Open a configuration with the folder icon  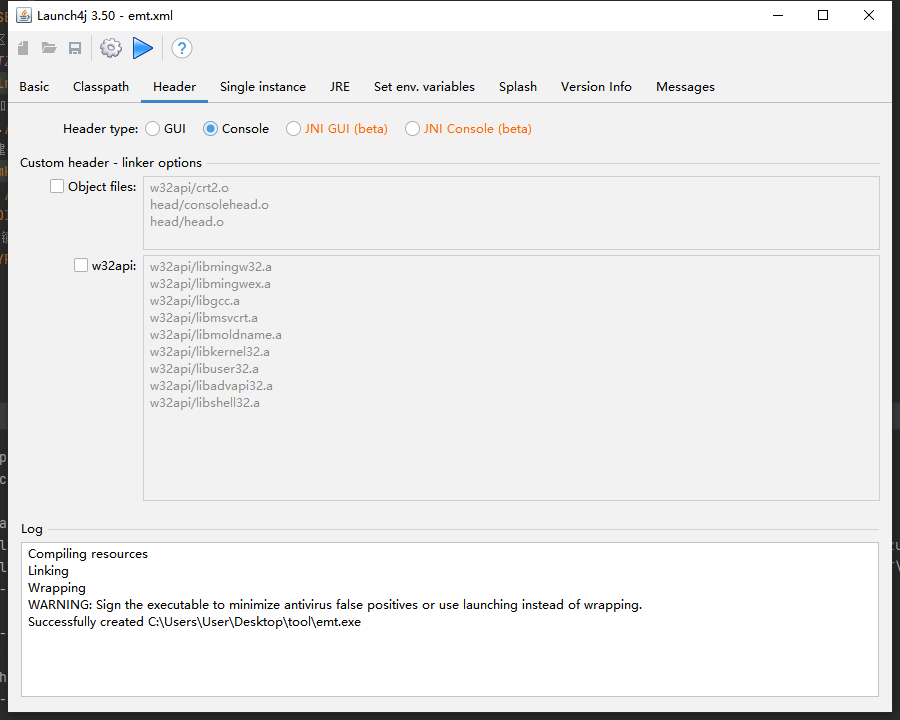click(49, 48)
